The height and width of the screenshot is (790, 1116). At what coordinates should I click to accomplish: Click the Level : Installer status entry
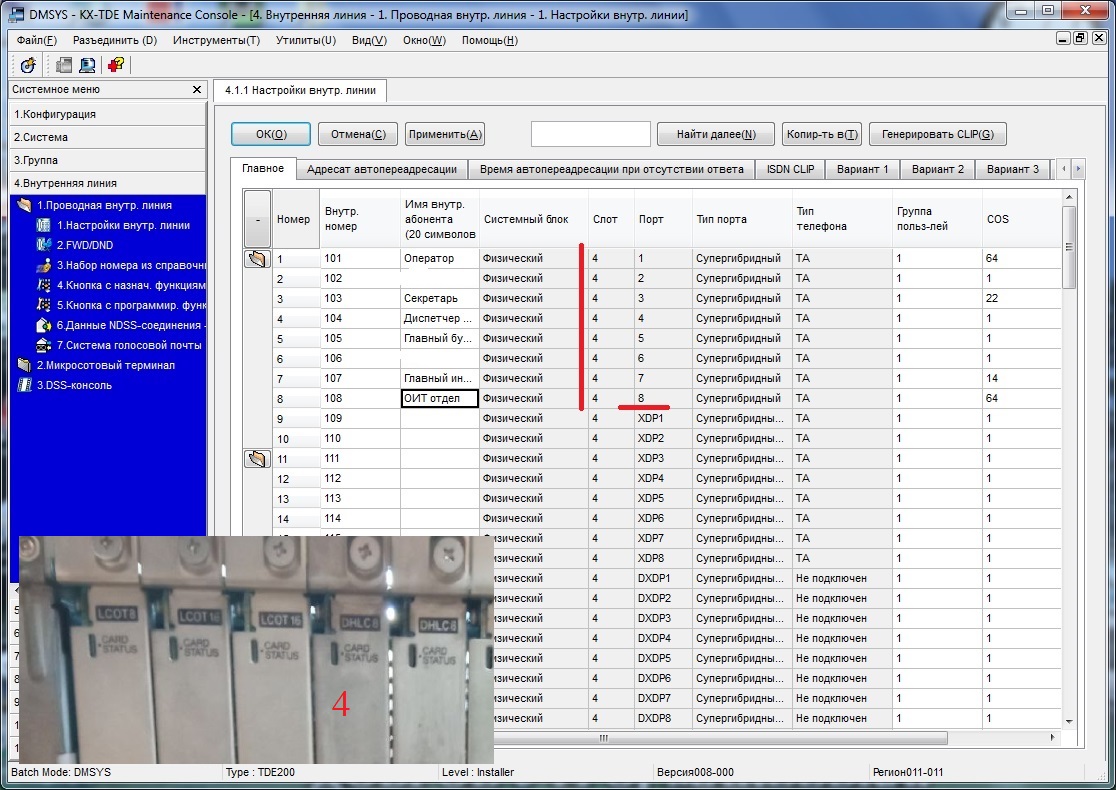[x=478, y=772]
